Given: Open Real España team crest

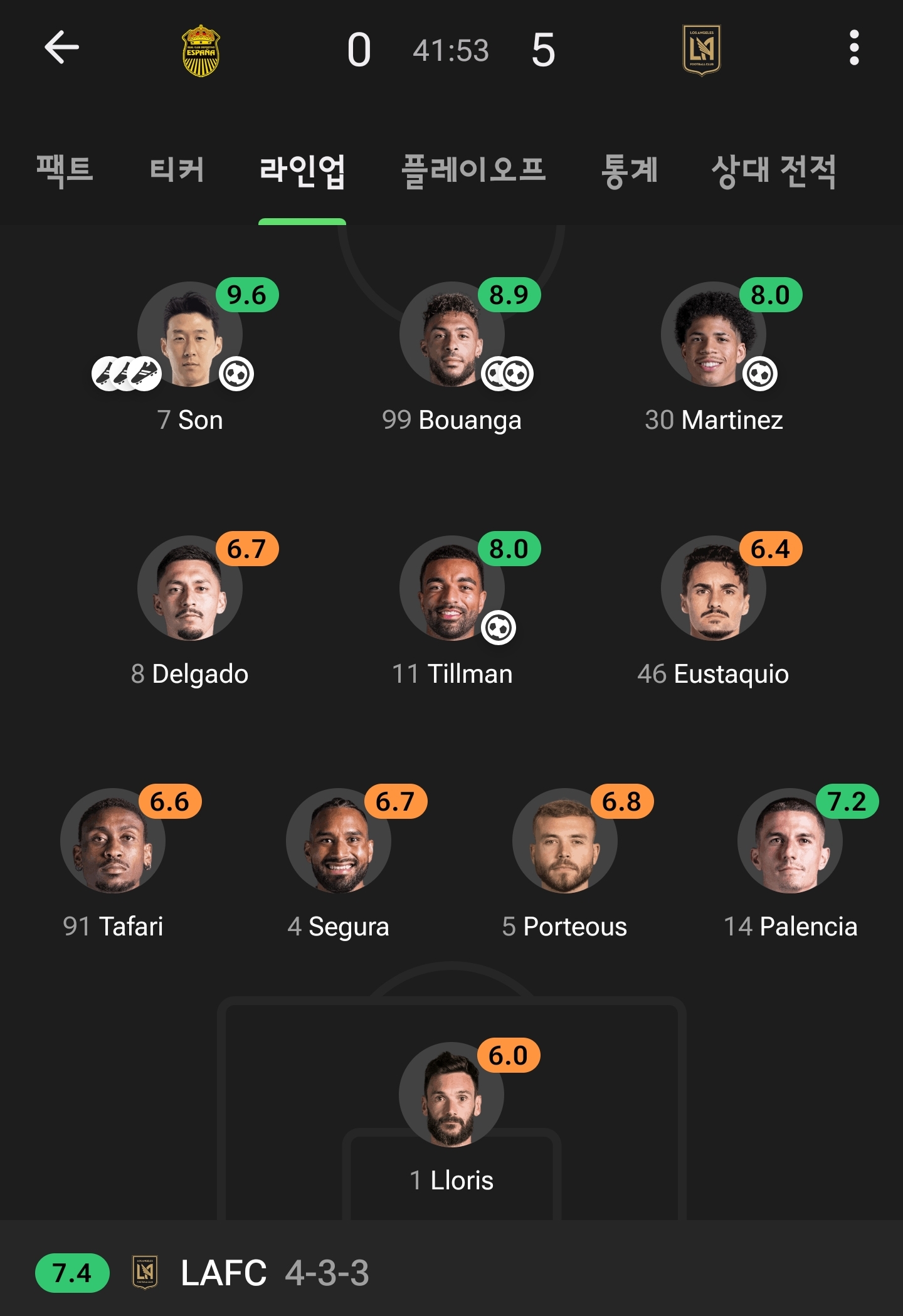Looking at the screenshot, I should coord(201,50).
